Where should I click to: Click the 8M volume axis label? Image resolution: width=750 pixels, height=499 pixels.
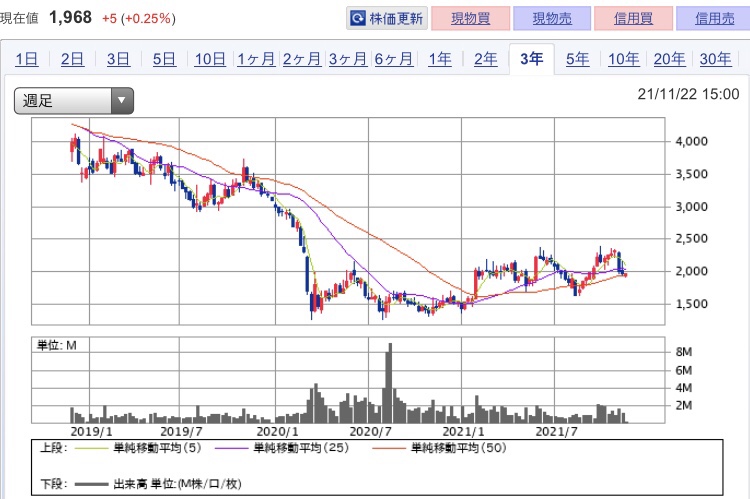(684, 352)
